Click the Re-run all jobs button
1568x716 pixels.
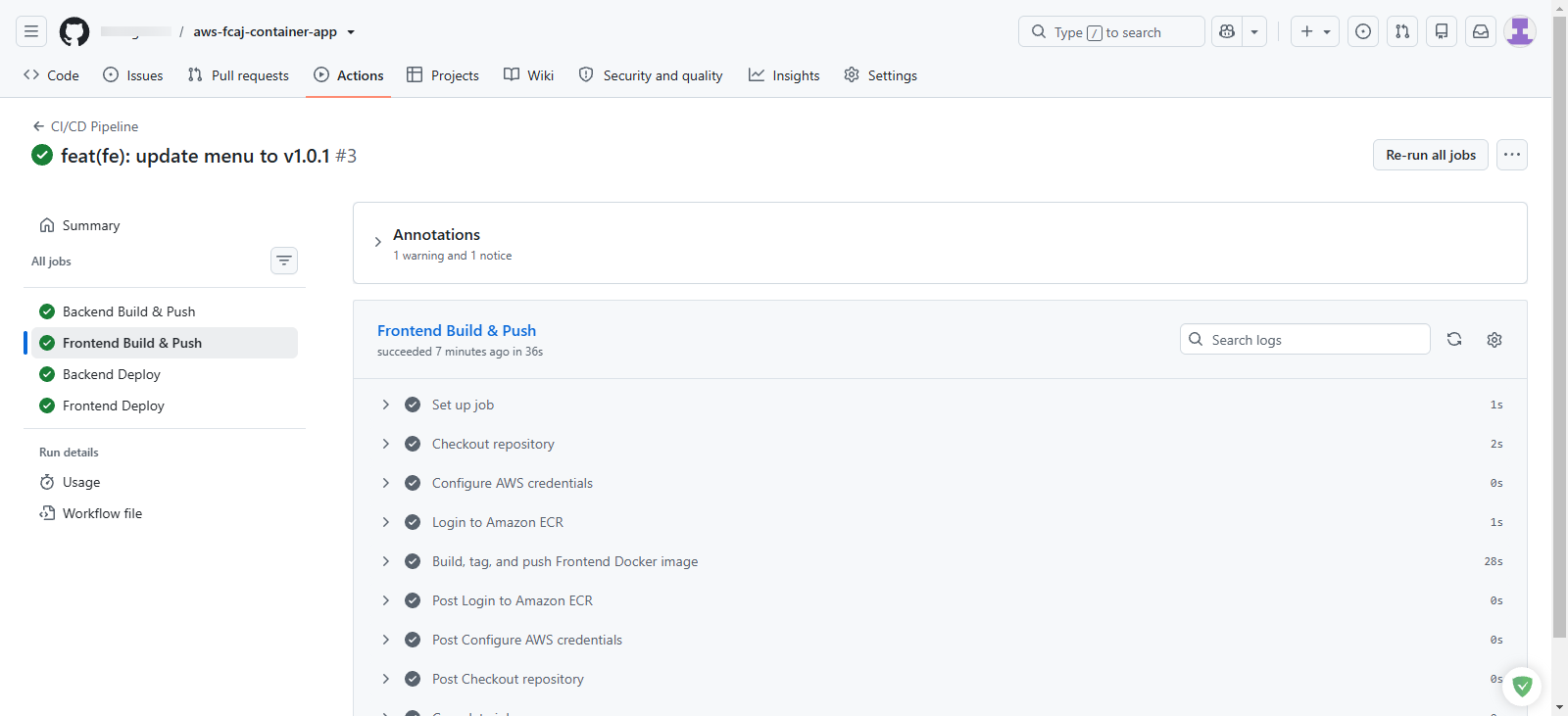(x=1431, y=155)
